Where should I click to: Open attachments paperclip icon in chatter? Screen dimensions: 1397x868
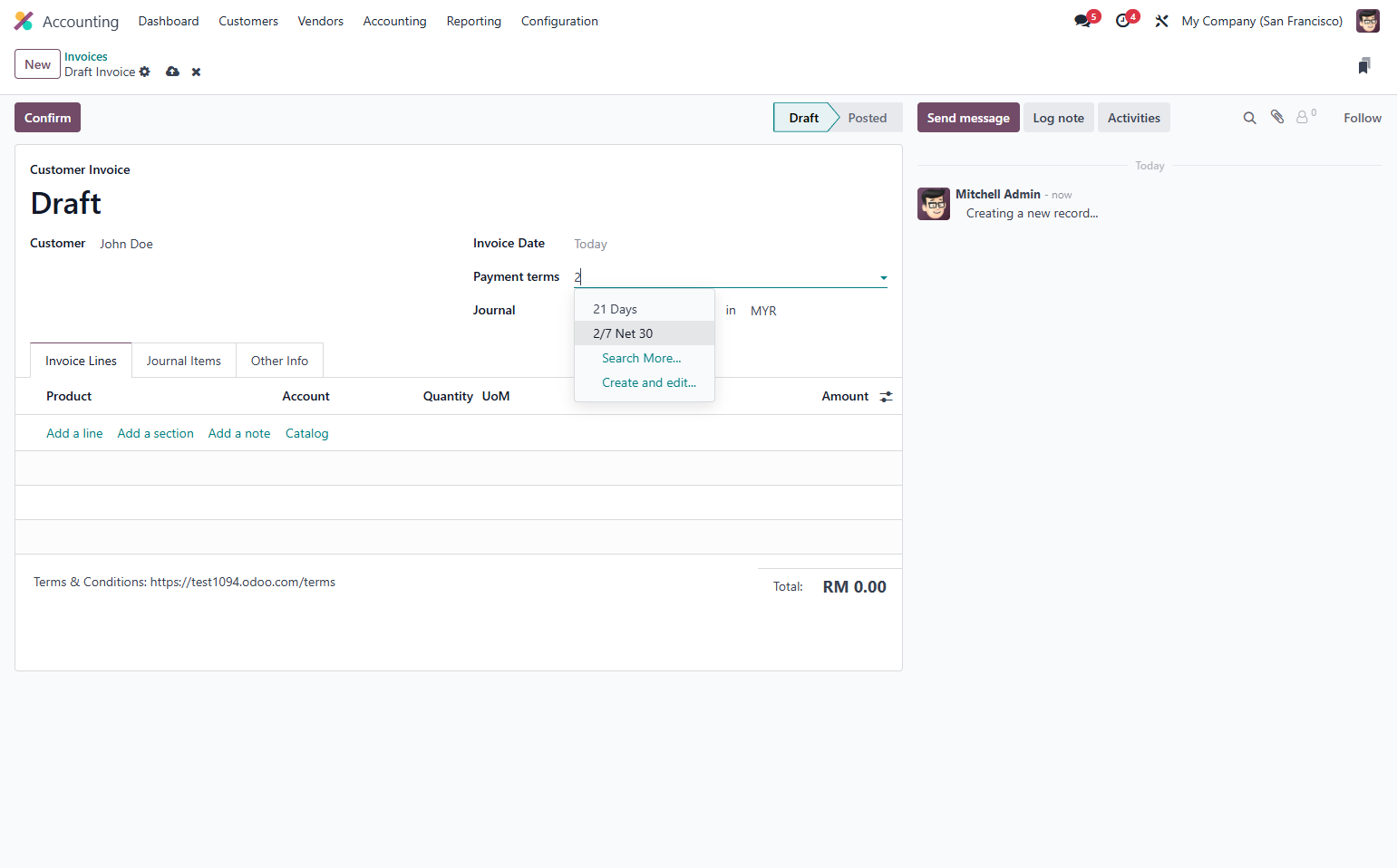[1277, 117]
